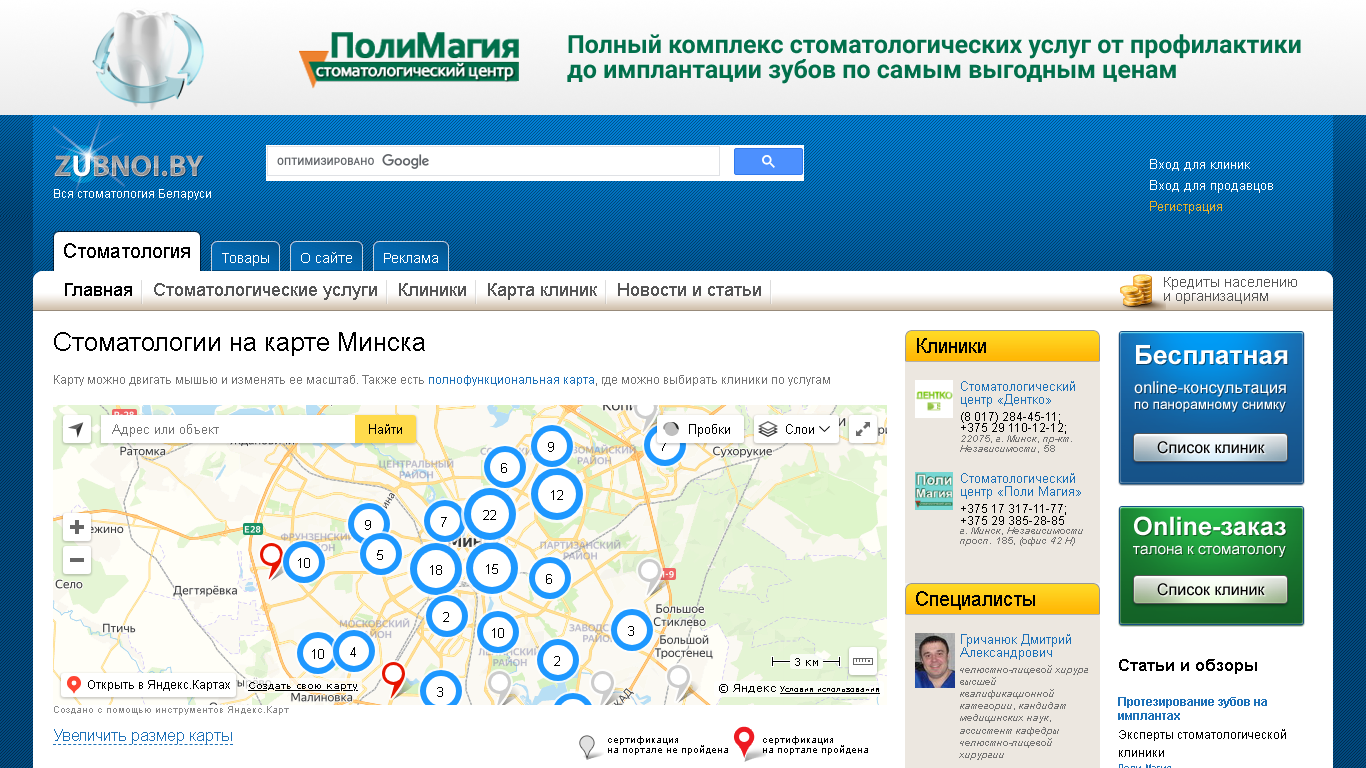
Task: Zoom out the map with minus button
Action: coord(77,560)
